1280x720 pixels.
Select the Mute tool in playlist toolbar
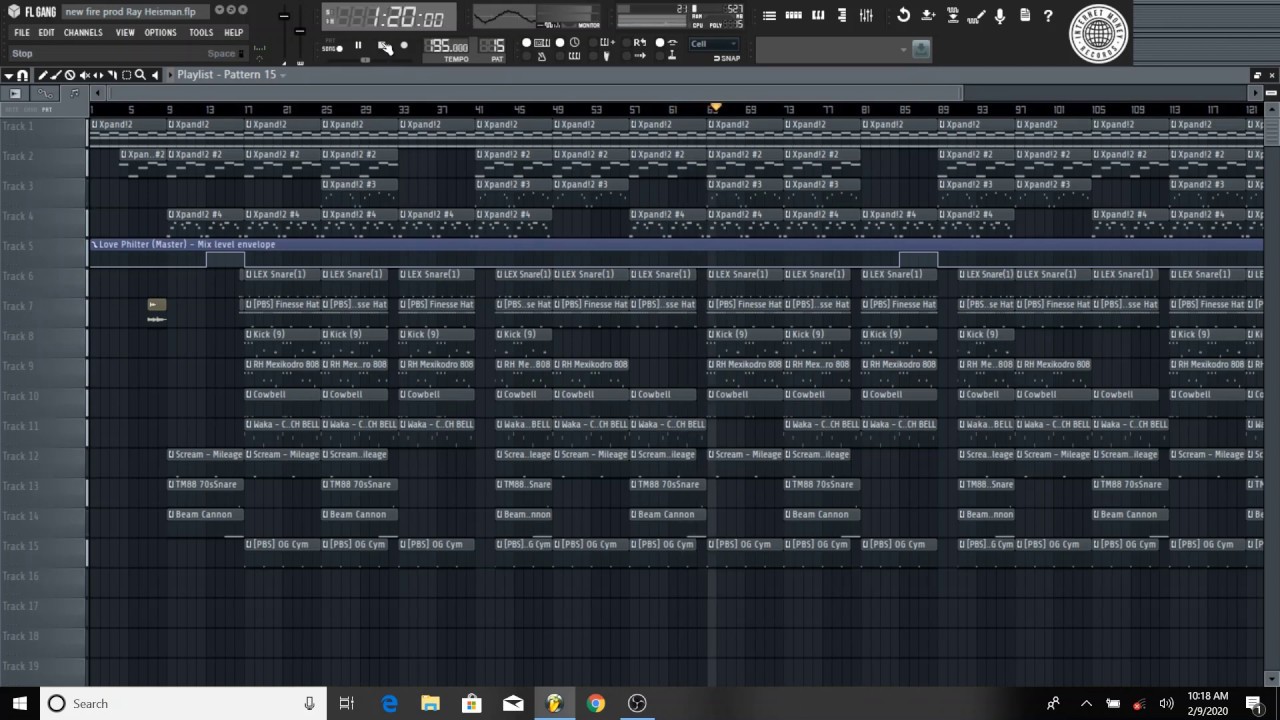pos(85,75)
